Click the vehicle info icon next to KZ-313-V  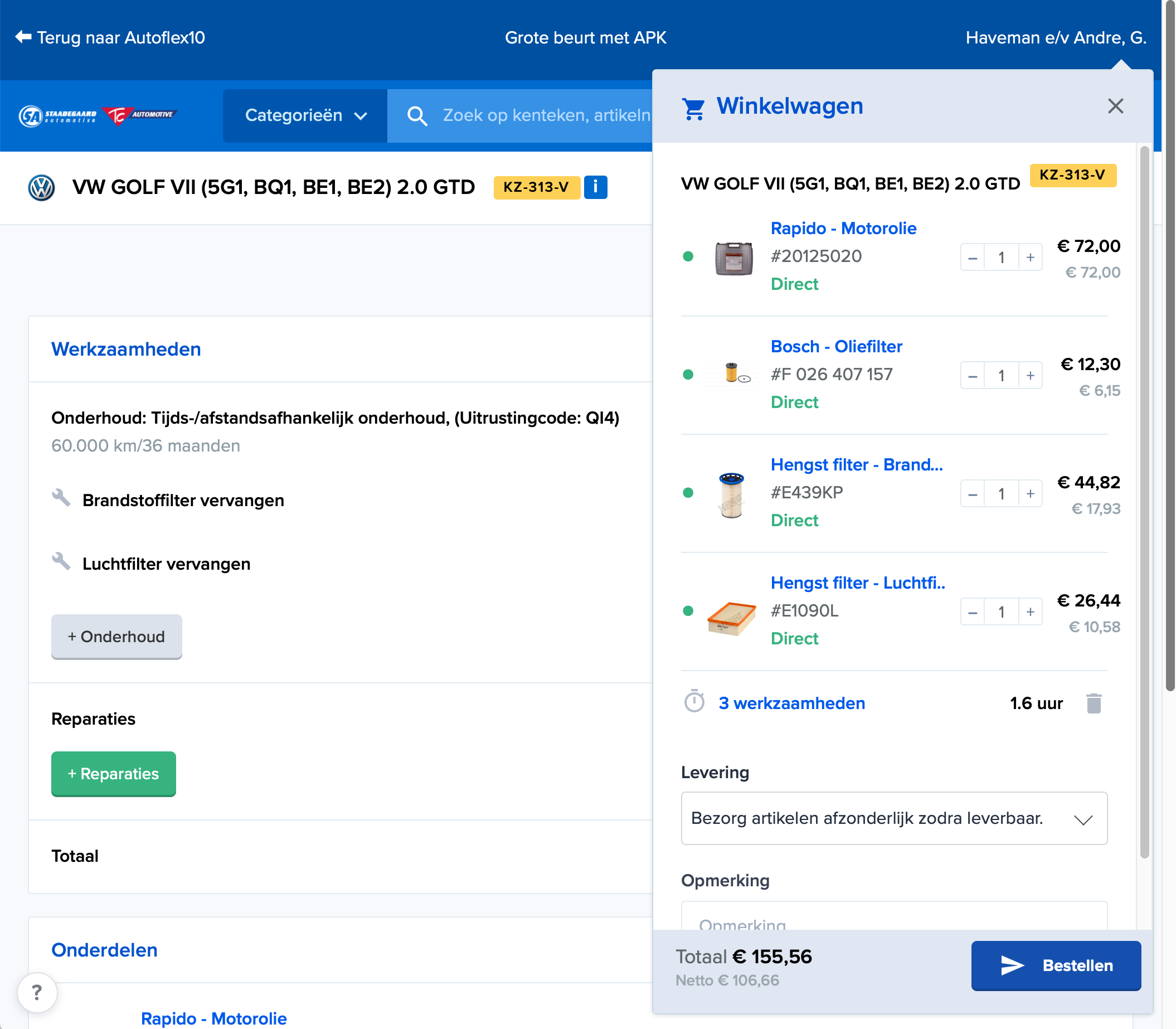pos(595,187)
